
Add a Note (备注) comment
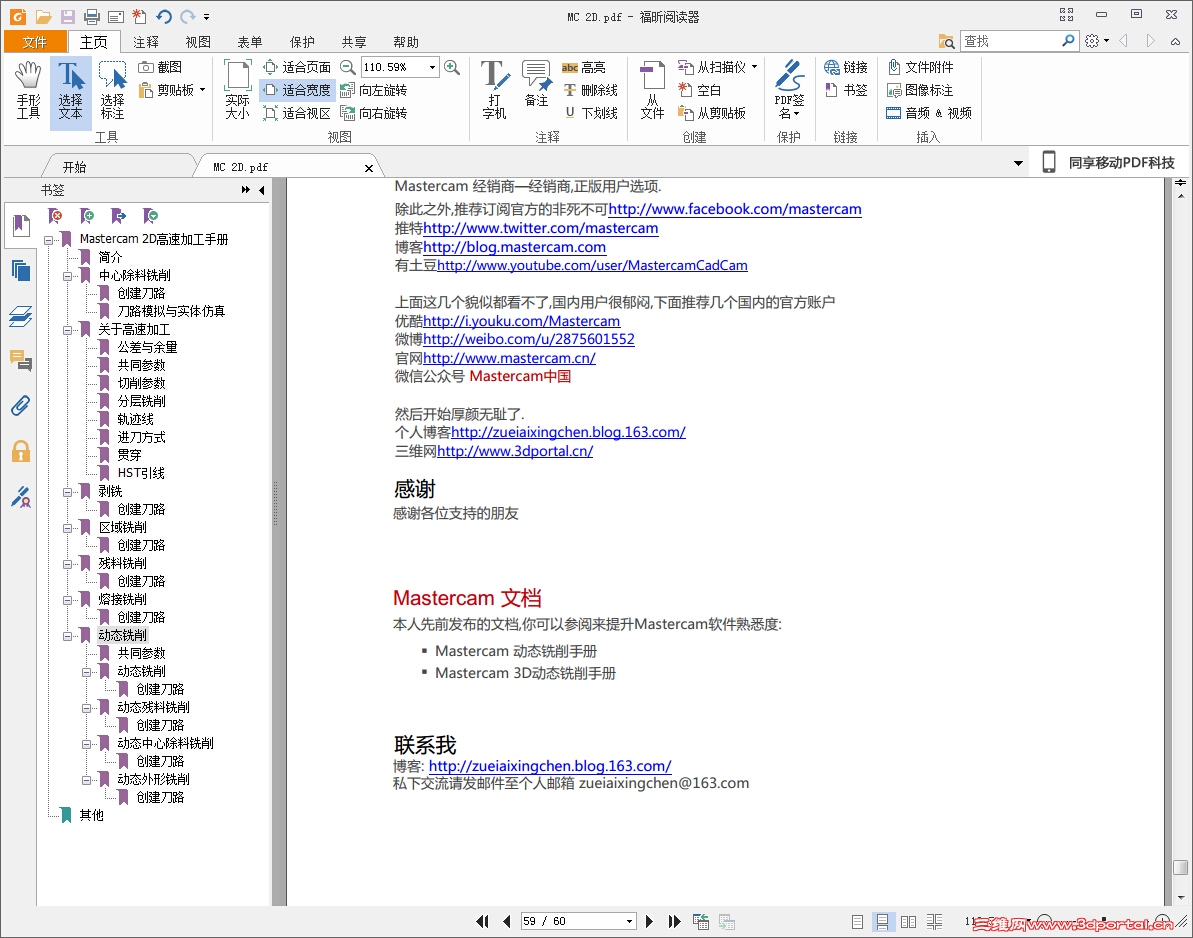coord(536,84)
